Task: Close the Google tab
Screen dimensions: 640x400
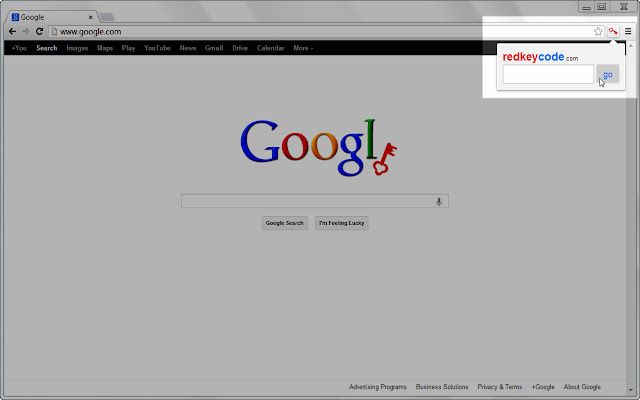Action: (x=91, y=17)
